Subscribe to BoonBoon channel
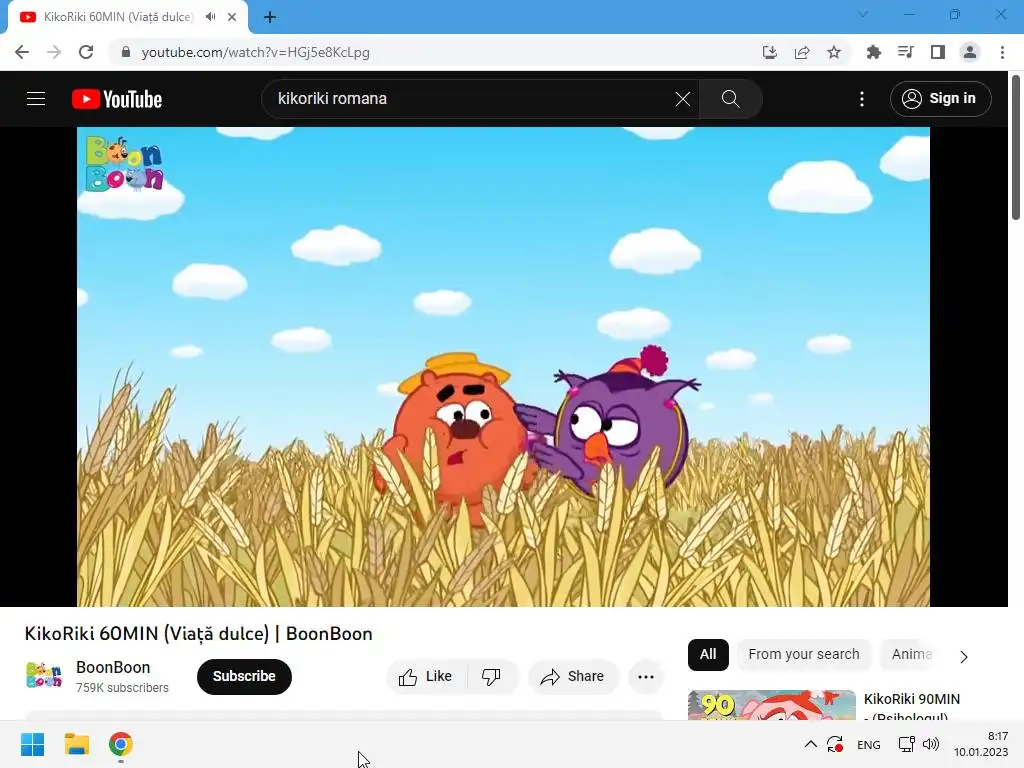The height and width of the screenshot is (768, 1024). (x=244, y=677)
